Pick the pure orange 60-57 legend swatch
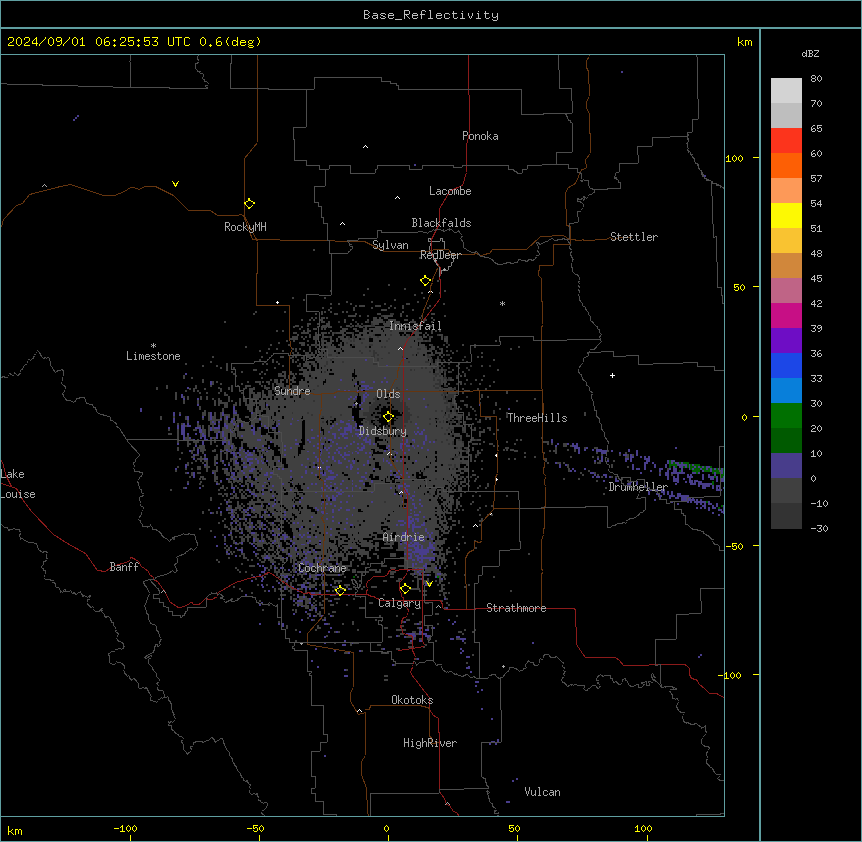The image size is (862, 842). (786, 165)
